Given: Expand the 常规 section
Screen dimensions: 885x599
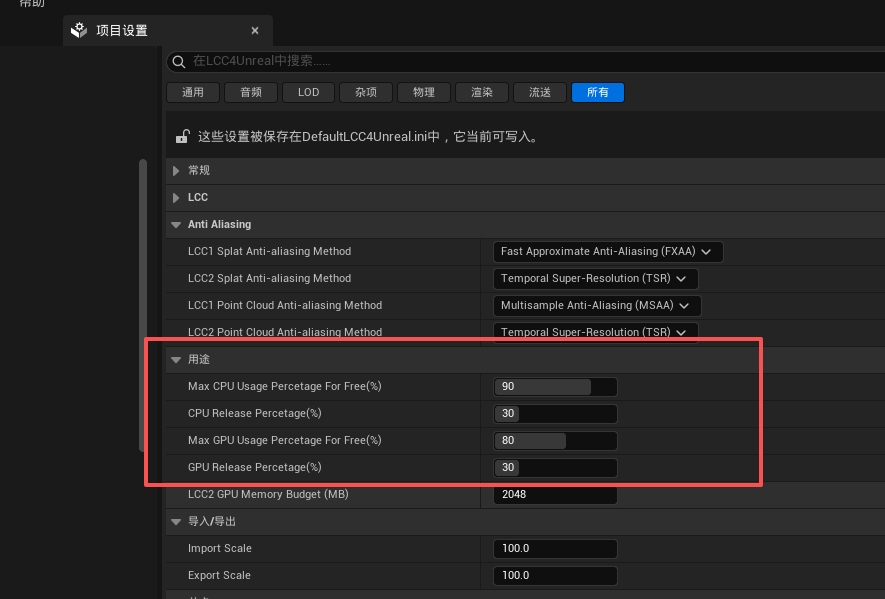Looking at the screenshot, I should pos(176,170).
